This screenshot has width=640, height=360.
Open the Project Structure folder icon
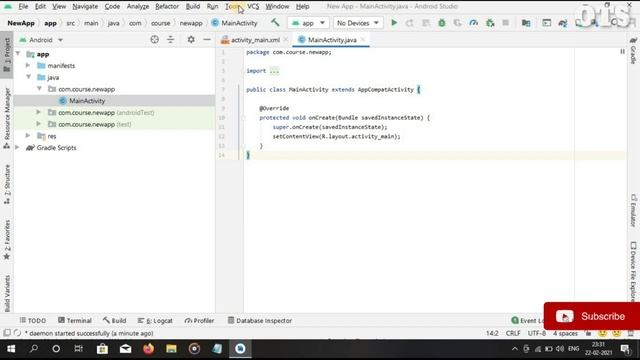526,23
